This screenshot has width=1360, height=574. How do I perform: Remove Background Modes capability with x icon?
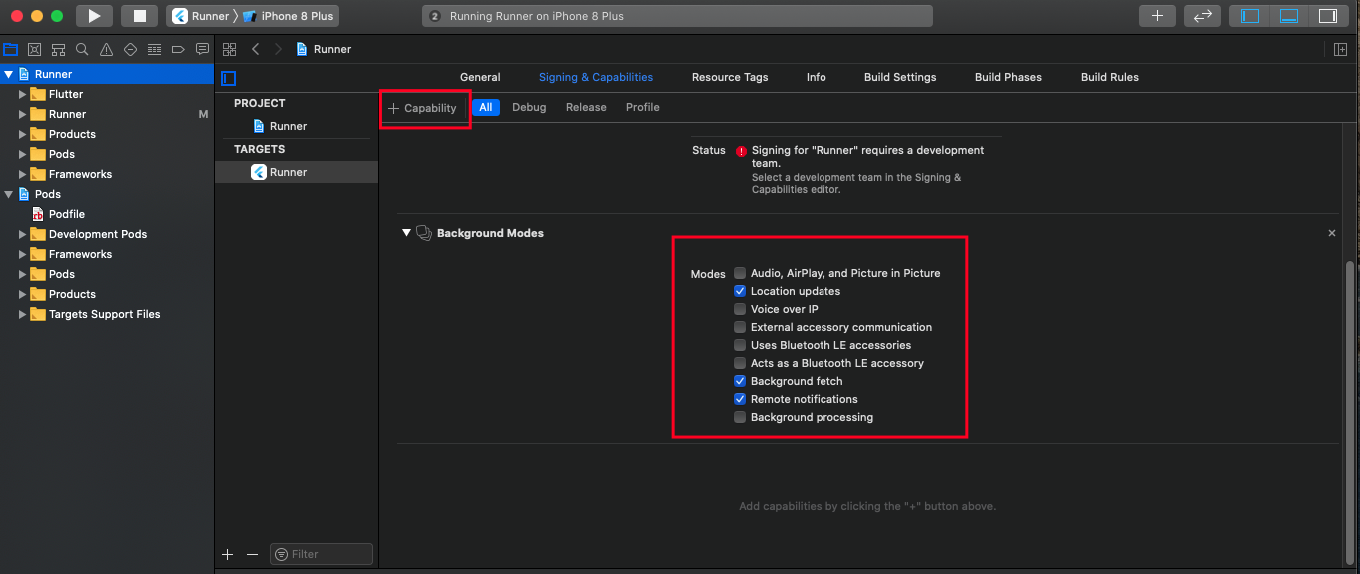click(x=1331, y=233)
